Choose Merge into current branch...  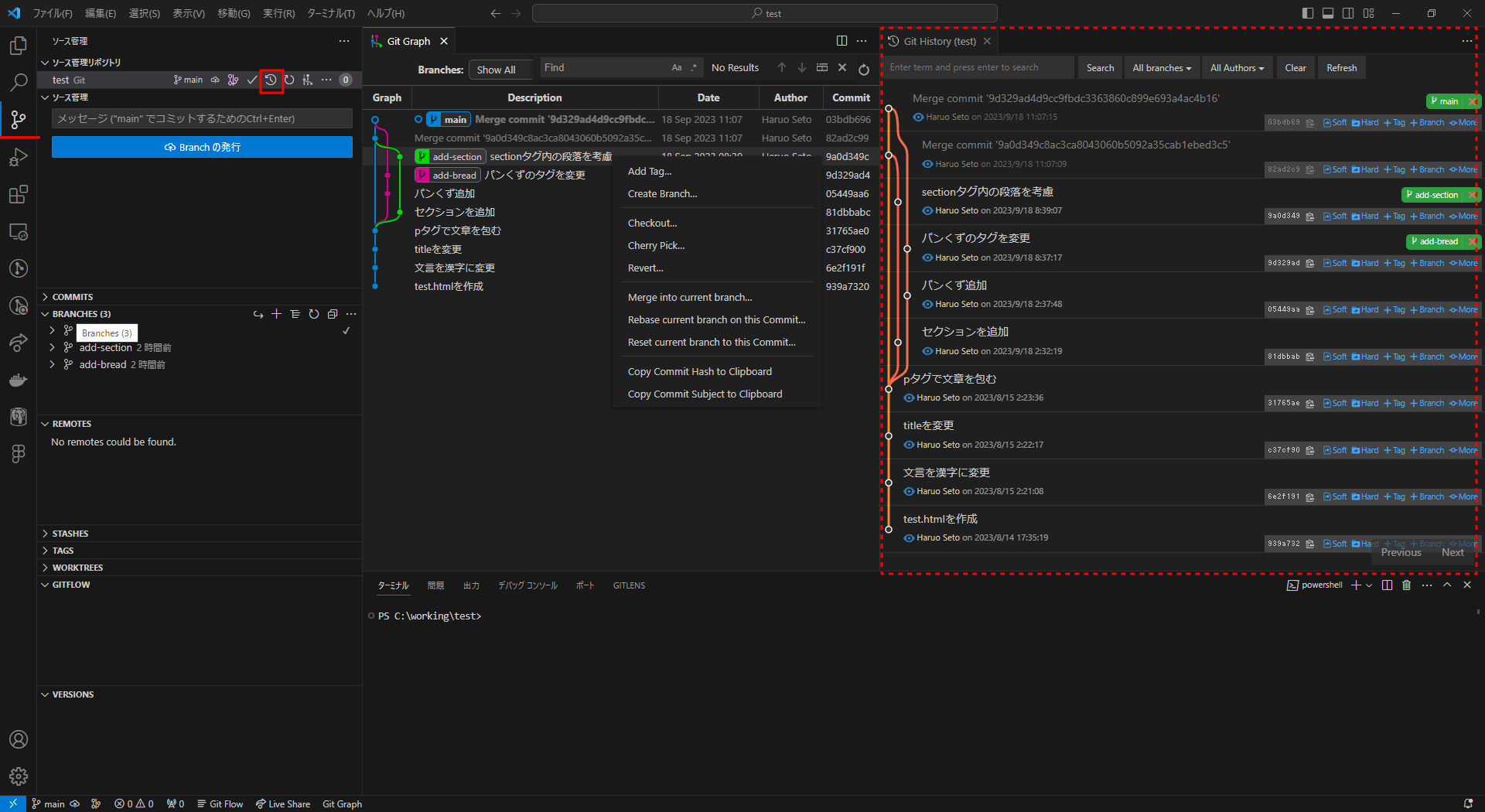(717, 298)
